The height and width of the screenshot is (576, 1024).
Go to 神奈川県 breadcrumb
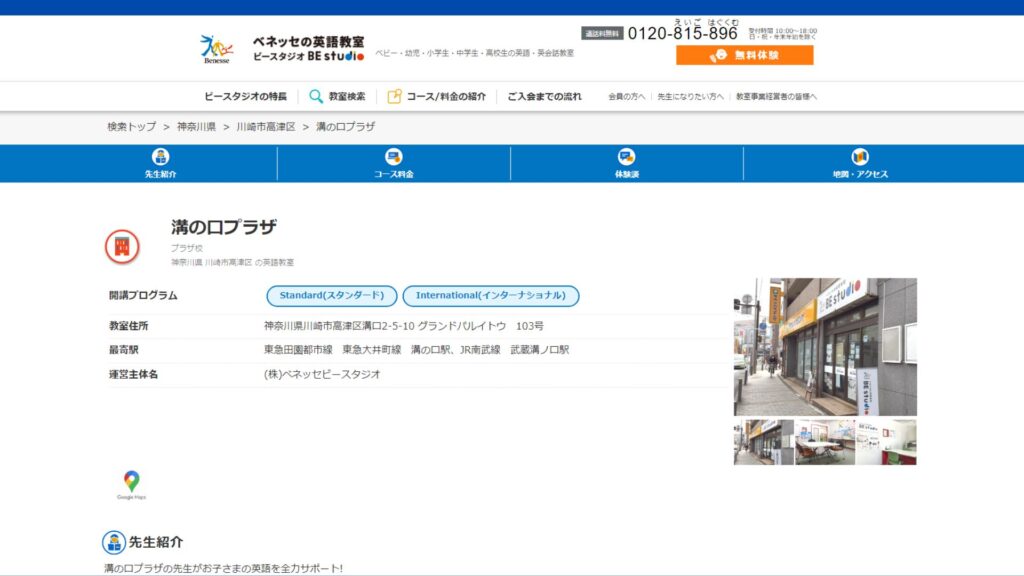point(196,127)
